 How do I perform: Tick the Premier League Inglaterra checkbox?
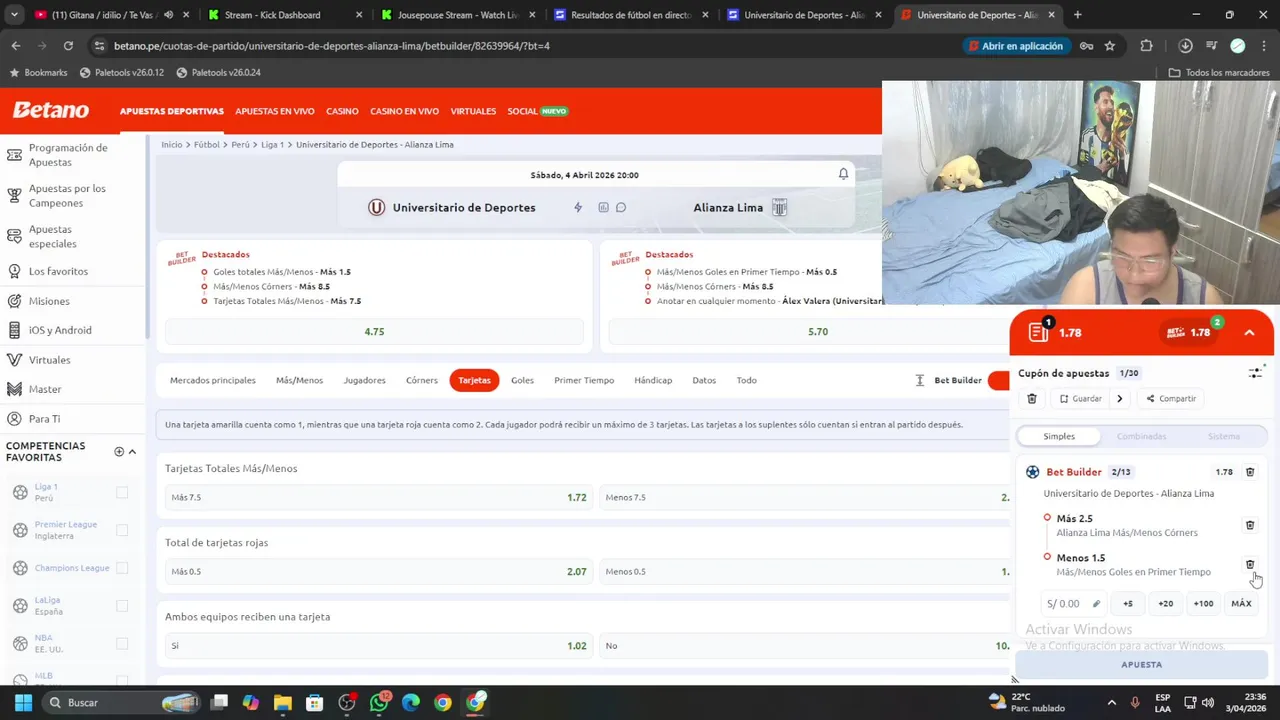point(122,530)
